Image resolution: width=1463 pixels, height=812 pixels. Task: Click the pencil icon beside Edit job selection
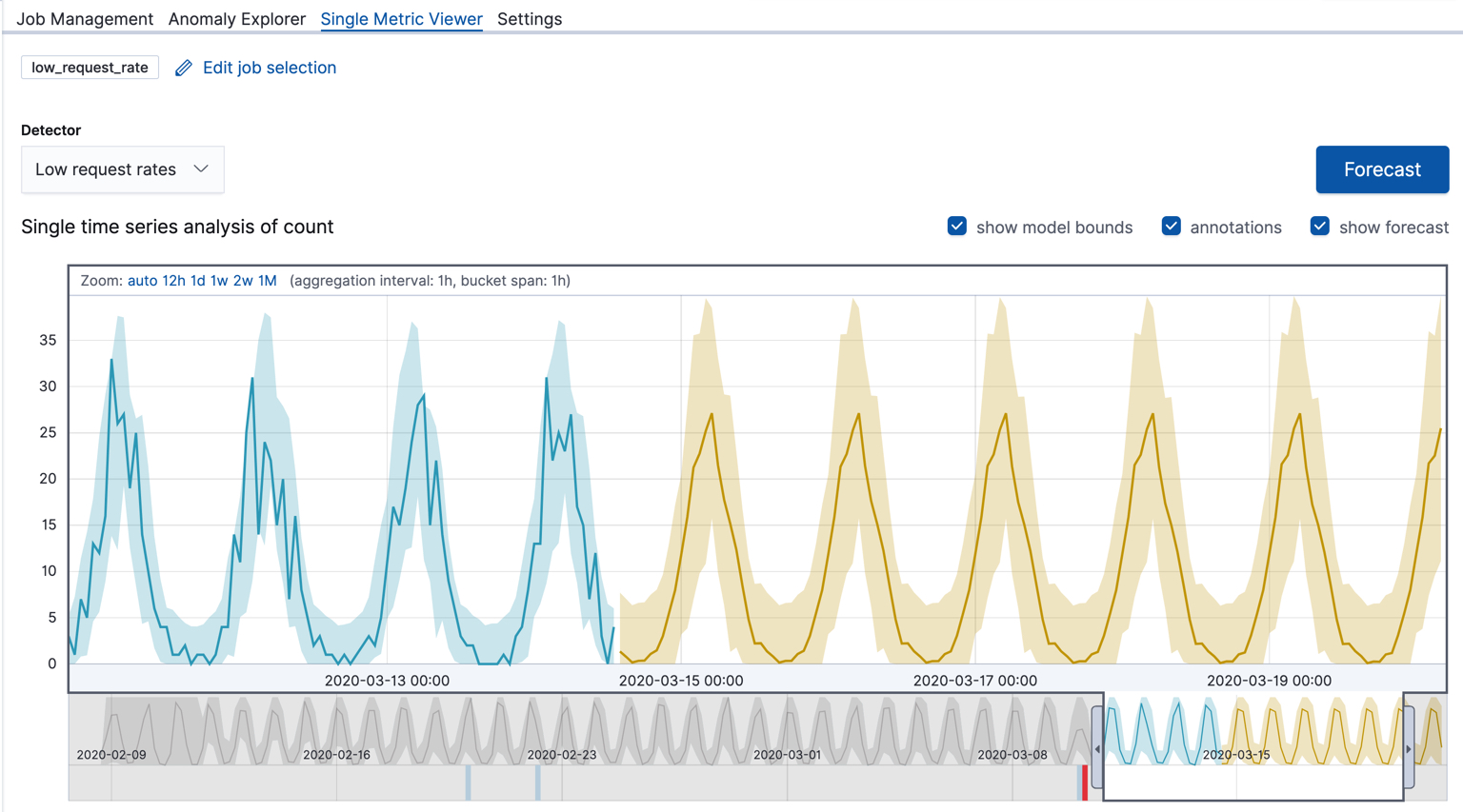tap(183, 68)
